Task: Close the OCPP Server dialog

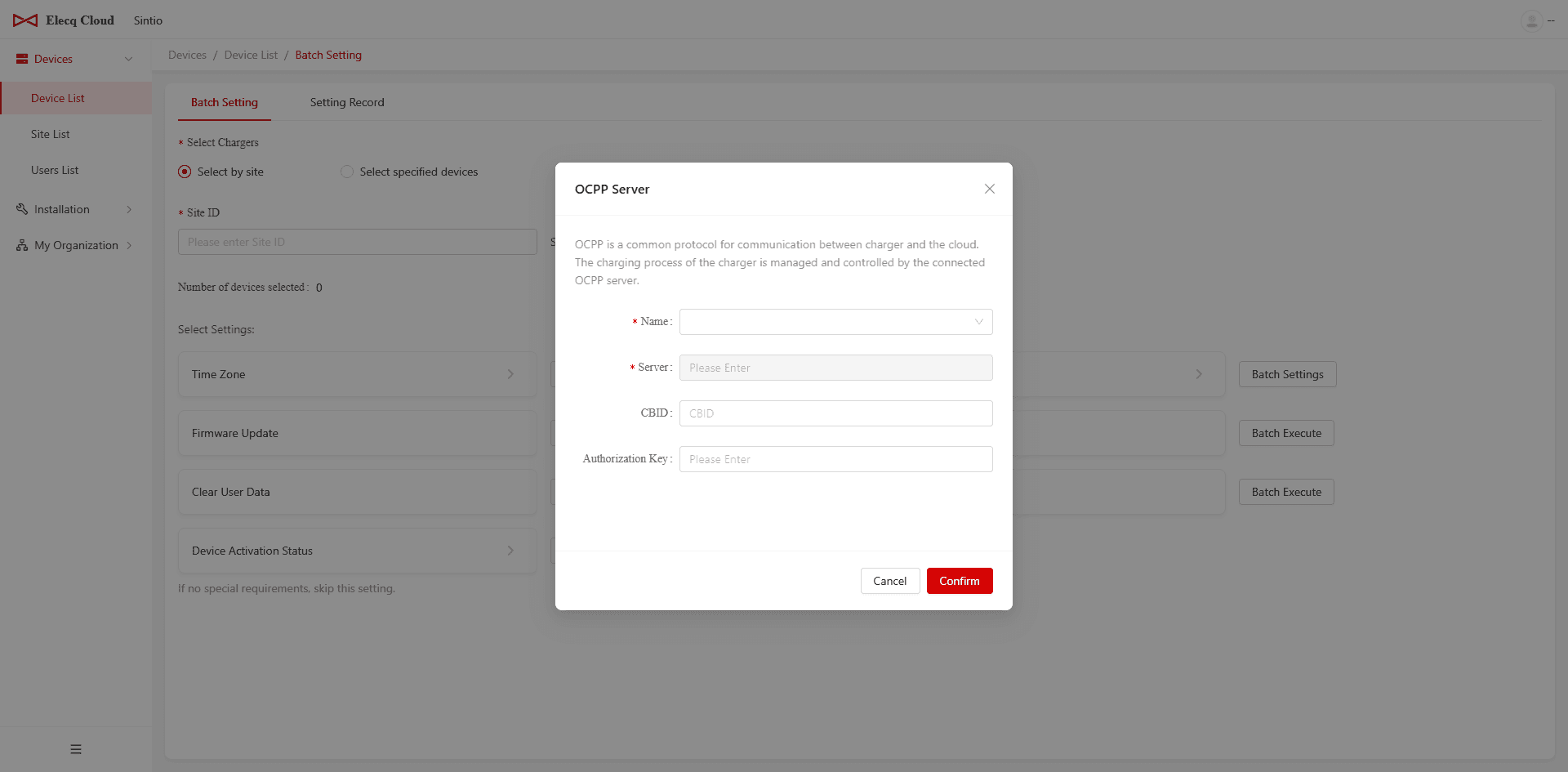Action: point(989,189)
